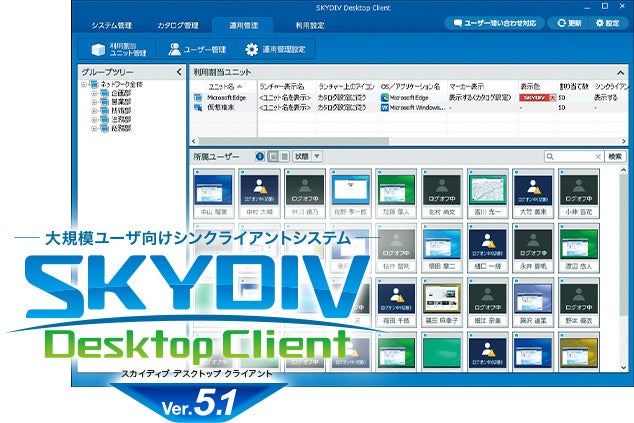The width and height of the screenshot is (634, 423).
Task: Open ユーザー管理 person icon
Action: [x=174, y=49]
